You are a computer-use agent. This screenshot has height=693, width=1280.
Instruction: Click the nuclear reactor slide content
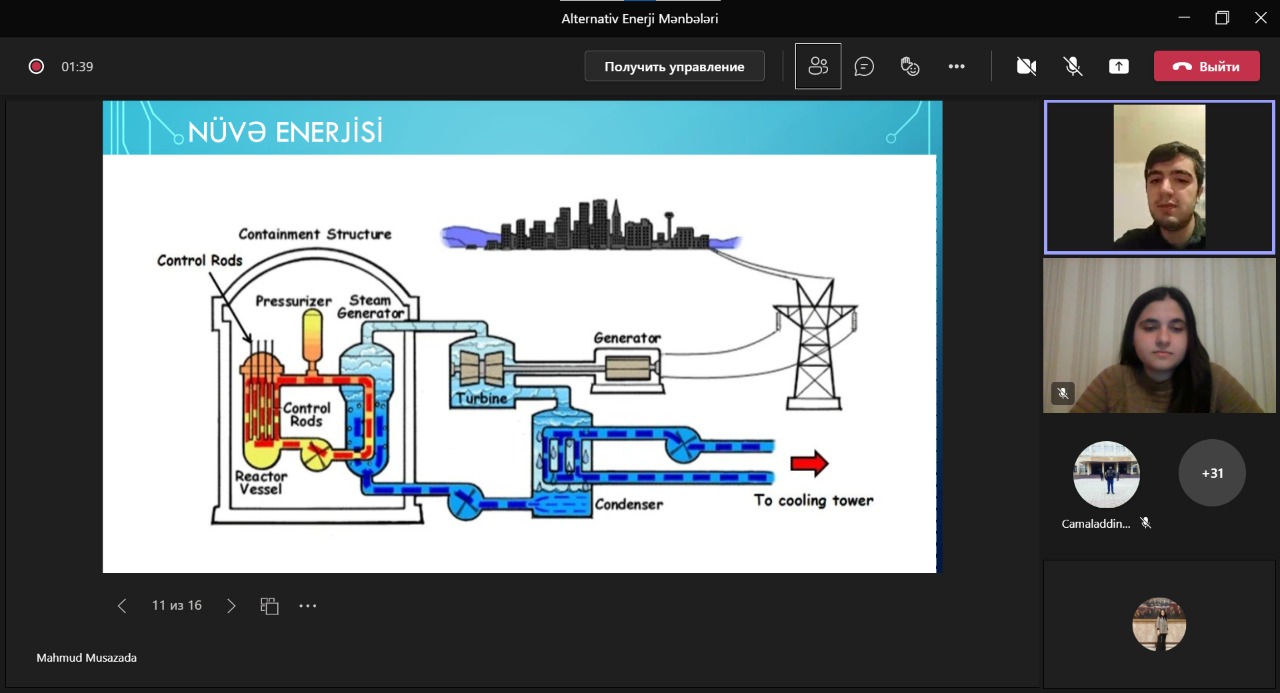520,362
